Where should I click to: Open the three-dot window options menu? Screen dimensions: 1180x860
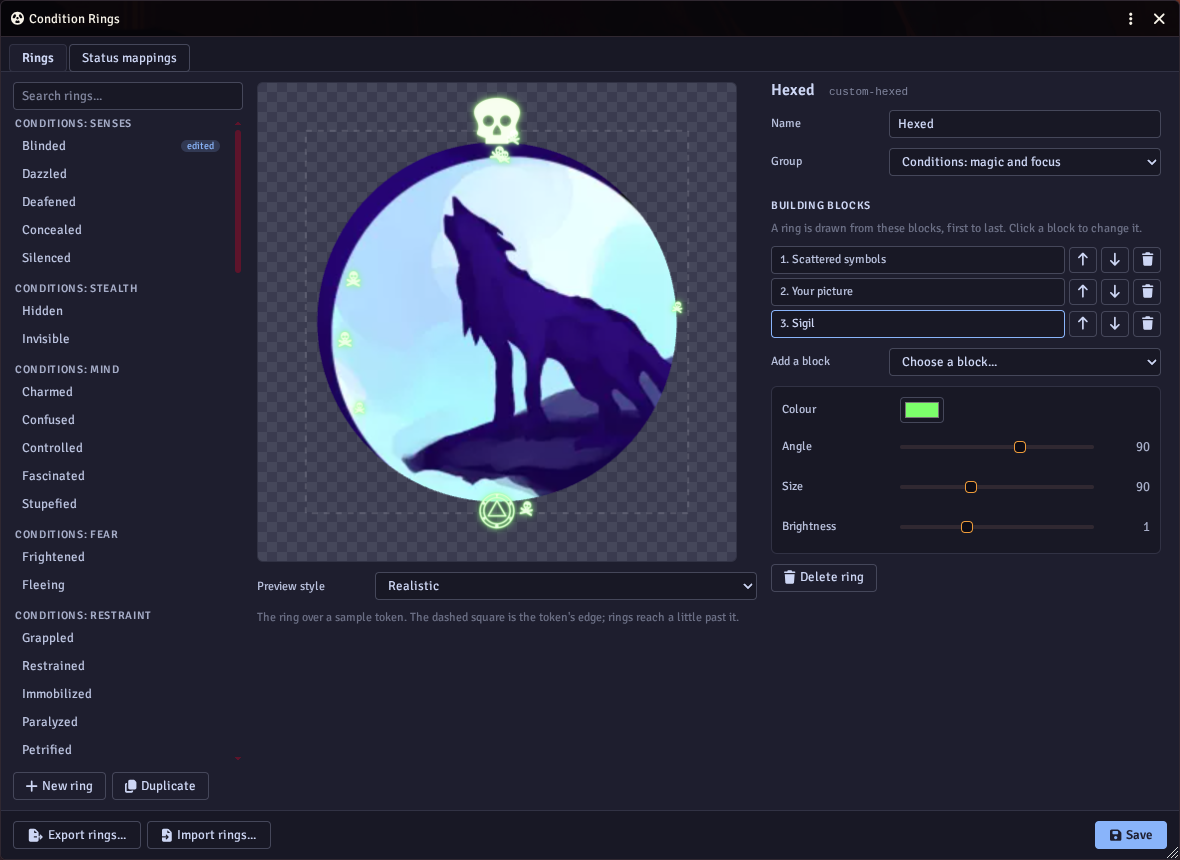1130,19
